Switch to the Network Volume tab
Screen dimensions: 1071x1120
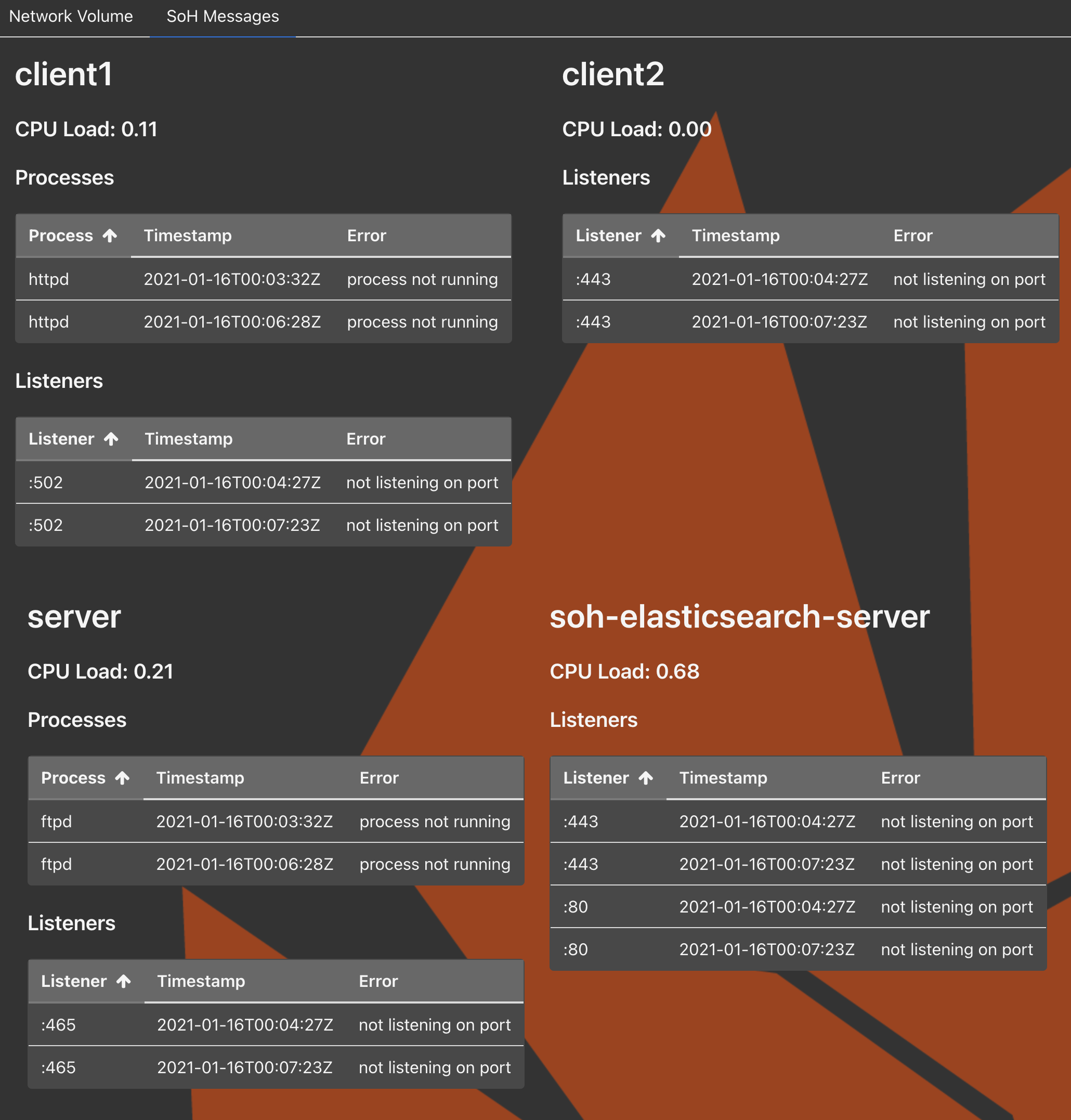pyautogui.click(x=71, y=17)
